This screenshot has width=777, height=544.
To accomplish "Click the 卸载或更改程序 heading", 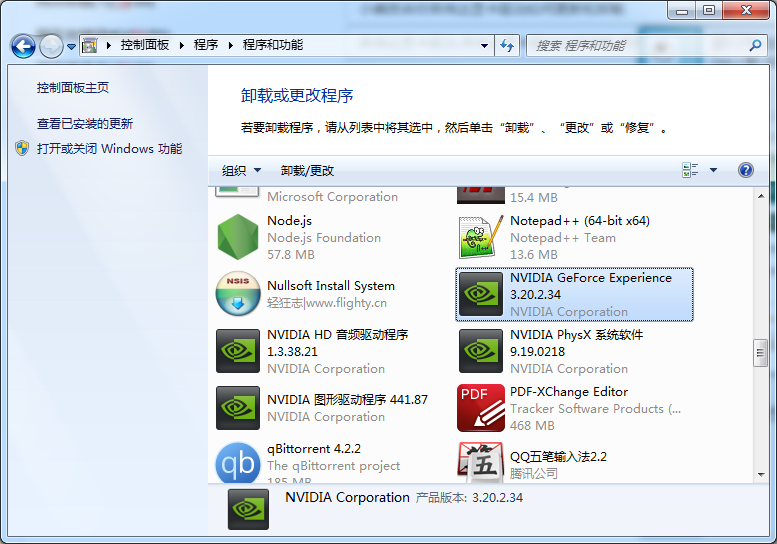I will 297,95.
